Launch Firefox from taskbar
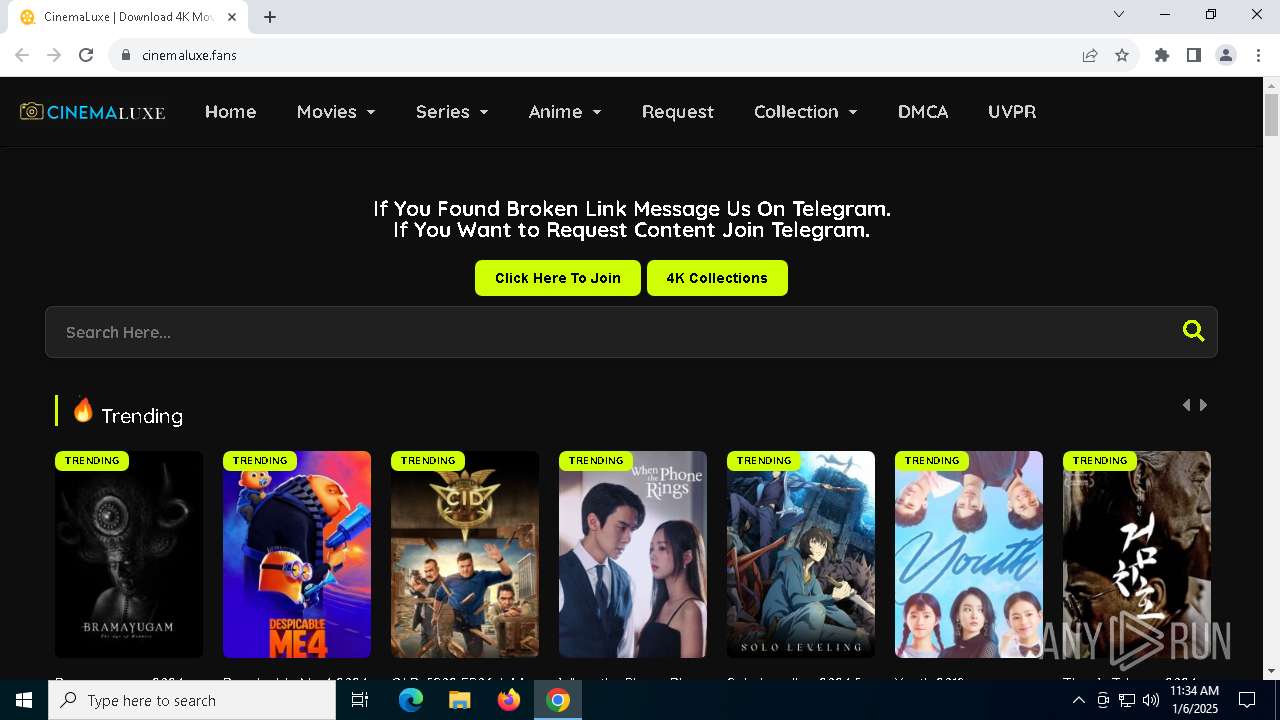Screen dimensions: 1280x720 [x=509, y=700]
